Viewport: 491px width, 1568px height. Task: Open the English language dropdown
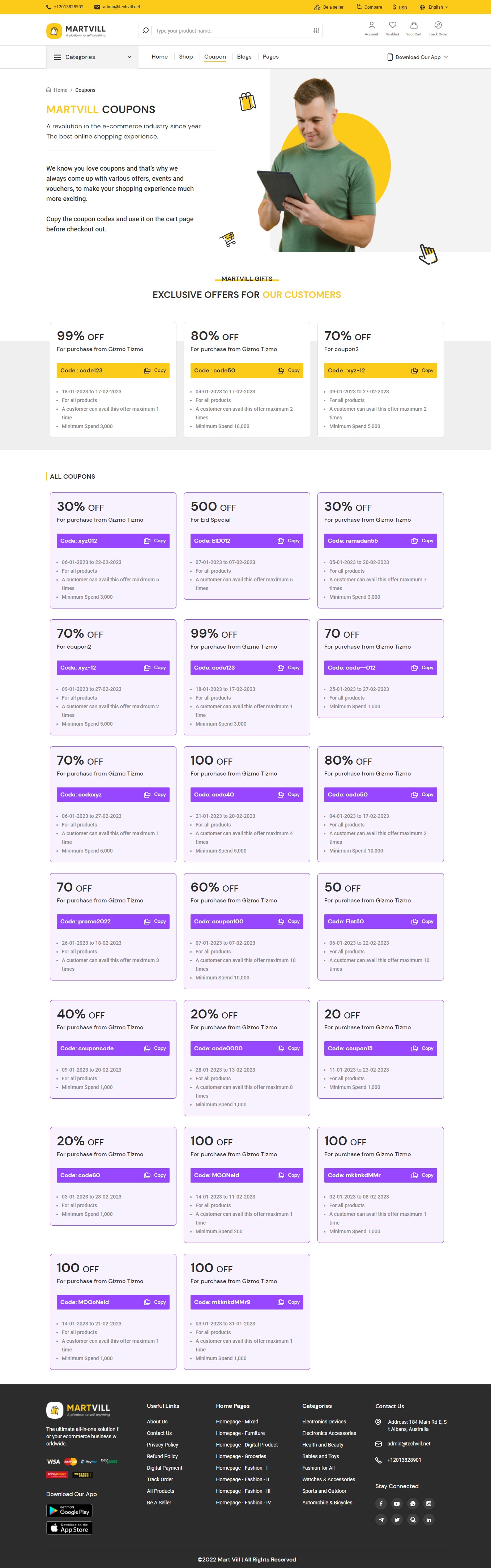pos(434,7)
